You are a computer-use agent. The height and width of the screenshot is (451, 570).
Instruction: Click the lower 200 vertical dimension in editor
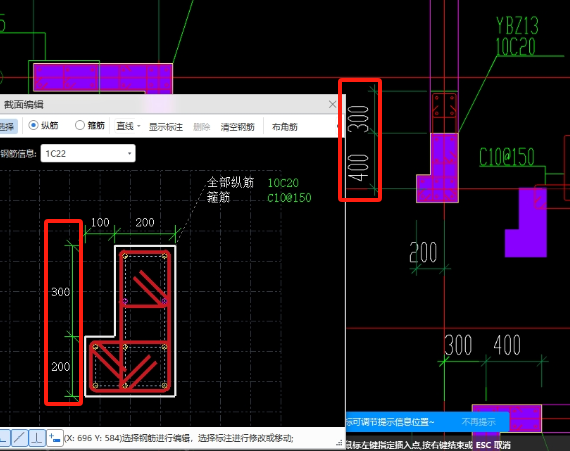pyautogui.click(x=60, y=366)
